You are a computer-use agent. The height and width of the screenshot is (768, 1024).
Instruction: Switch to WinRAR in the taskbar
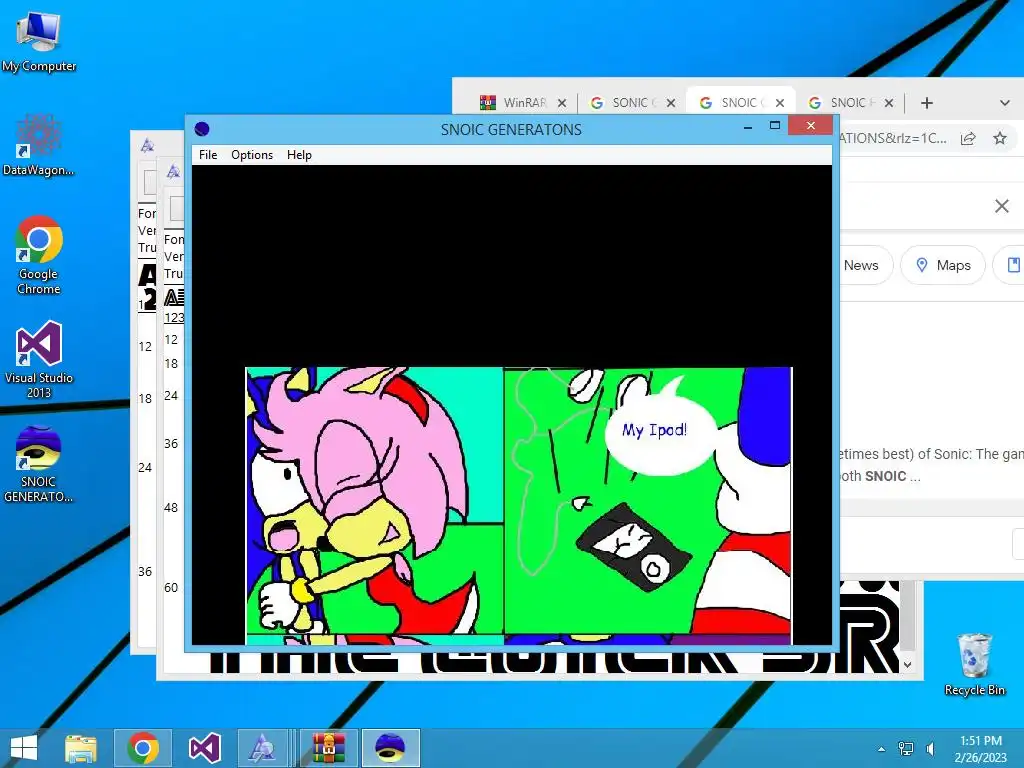[328, 748]
